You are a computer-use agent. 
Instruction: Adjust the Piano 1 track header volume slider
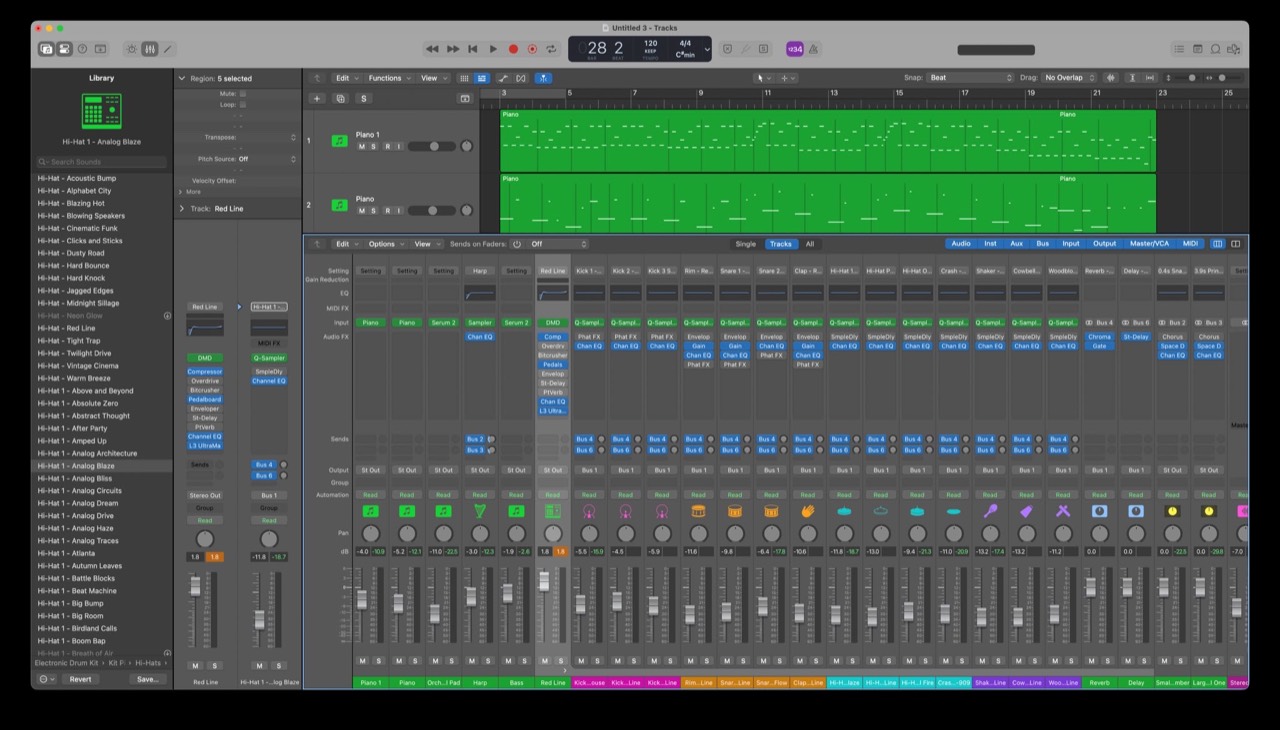432,146
